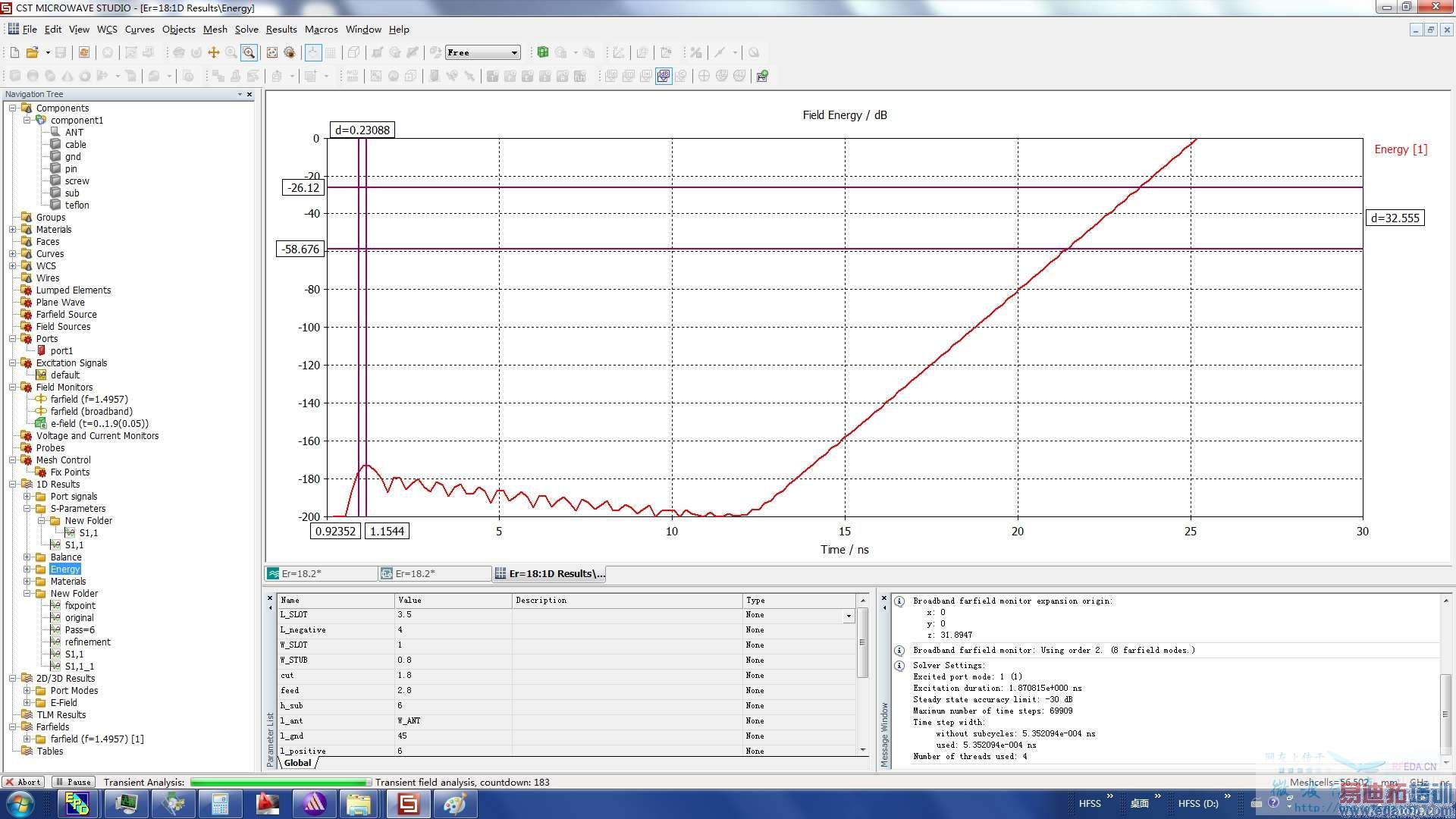Open the Free selection mode dropdown

coord(515,52)
